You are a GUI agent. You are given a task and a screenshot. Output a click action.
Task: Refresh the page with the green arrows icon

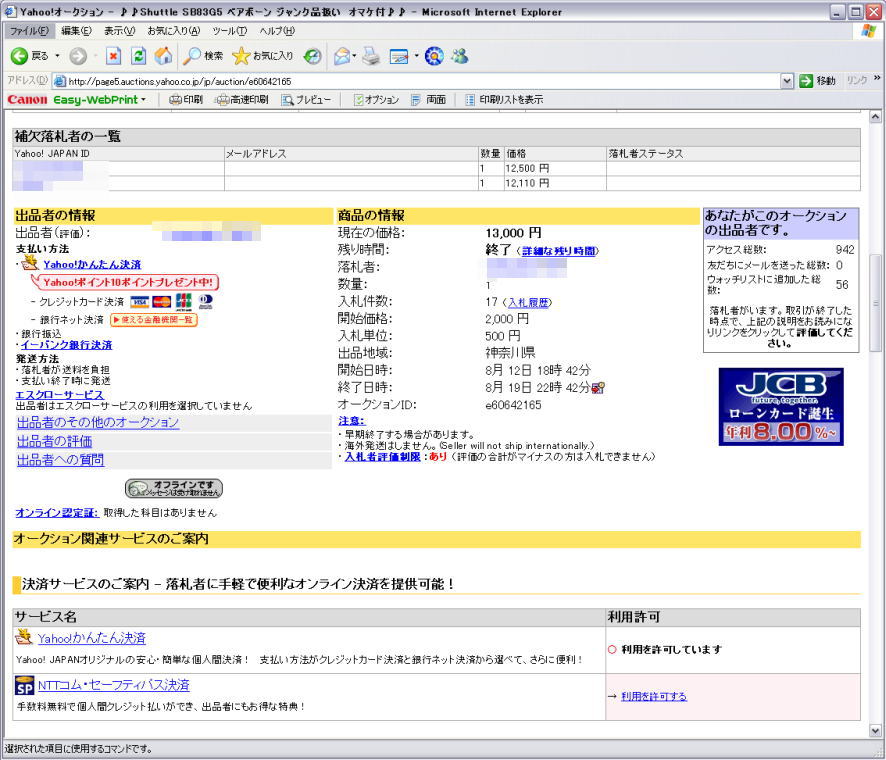138,55
